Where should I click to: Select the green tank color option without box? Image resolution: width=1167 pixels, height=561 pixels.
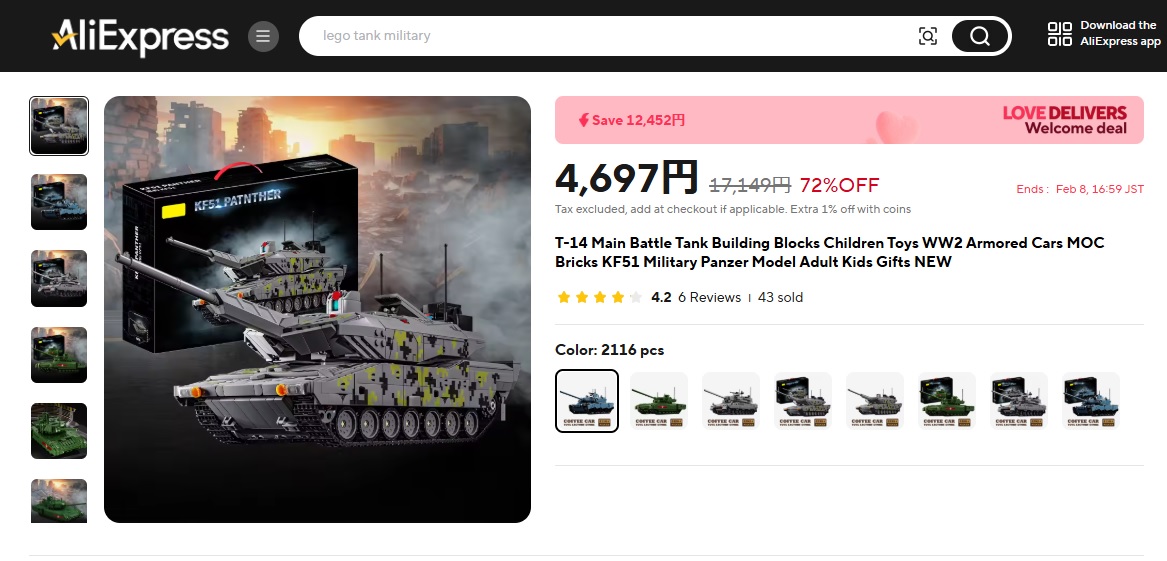(x=659, y=401)
